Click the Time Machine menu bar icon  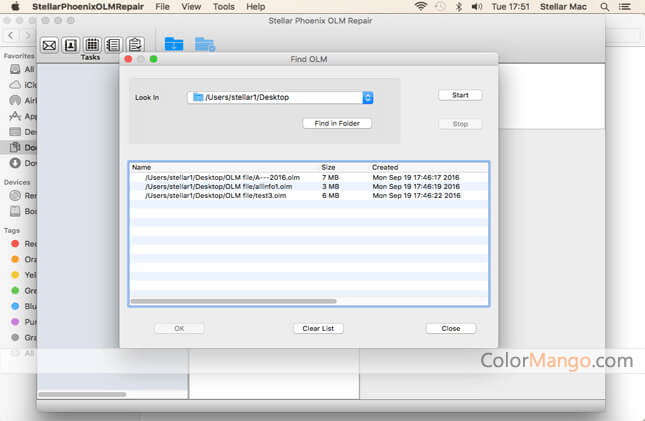(x=440, y=7)
